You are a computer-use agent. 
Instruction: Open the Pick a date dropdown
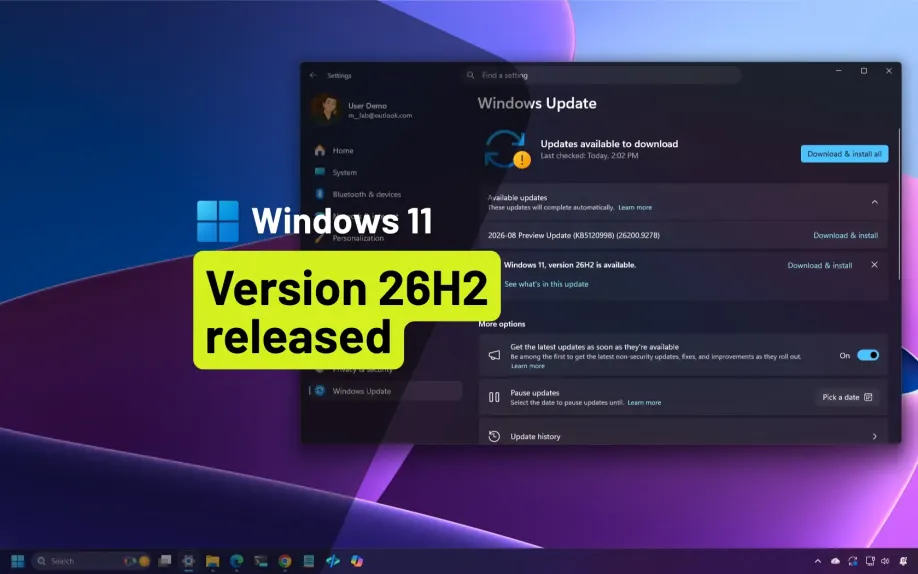pos(847,397)
